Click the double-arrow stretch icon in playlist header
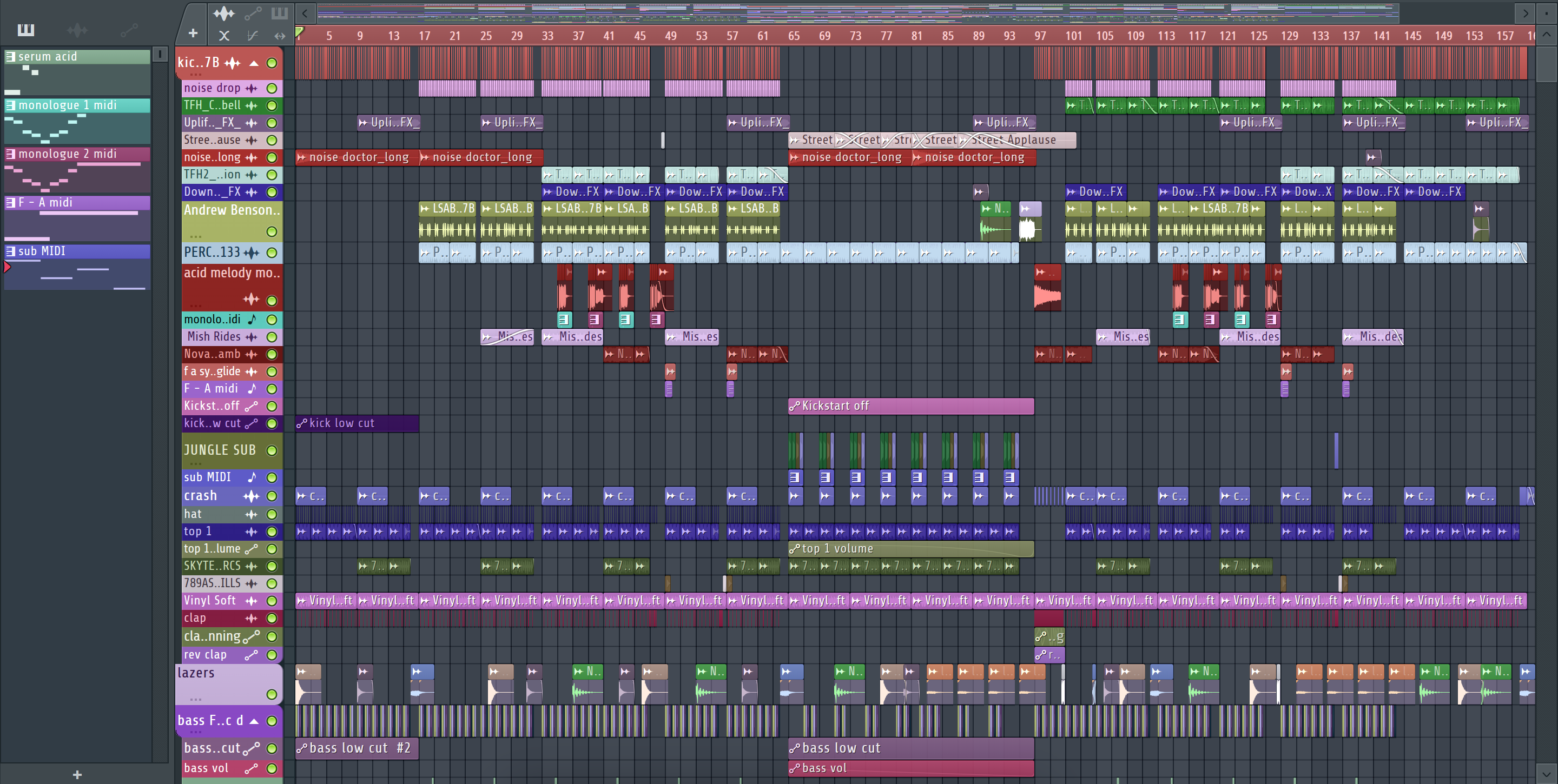The height and width of the screenshot is (784, 1558). (x=280, y=36)
